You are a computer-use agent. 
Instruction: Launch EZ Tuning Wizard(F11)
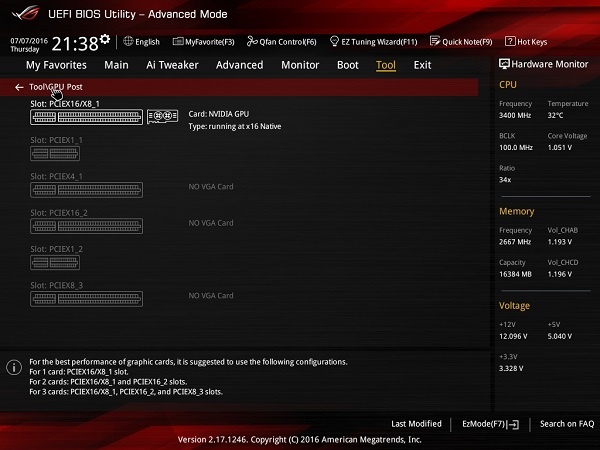[373, 42]
